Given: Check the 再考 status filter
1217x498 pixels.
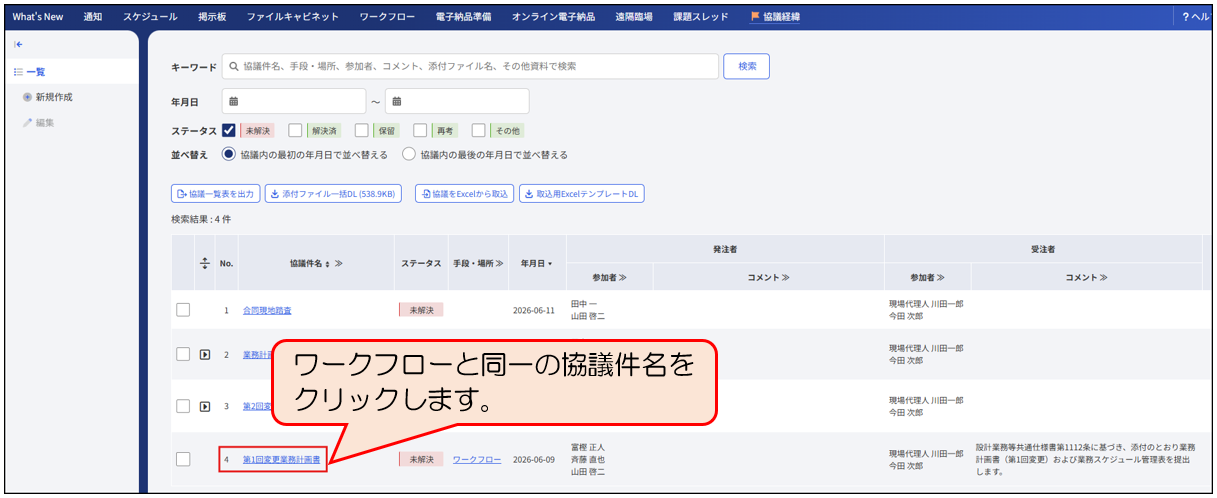Looking at the screenshot, I should coord(420,130).
